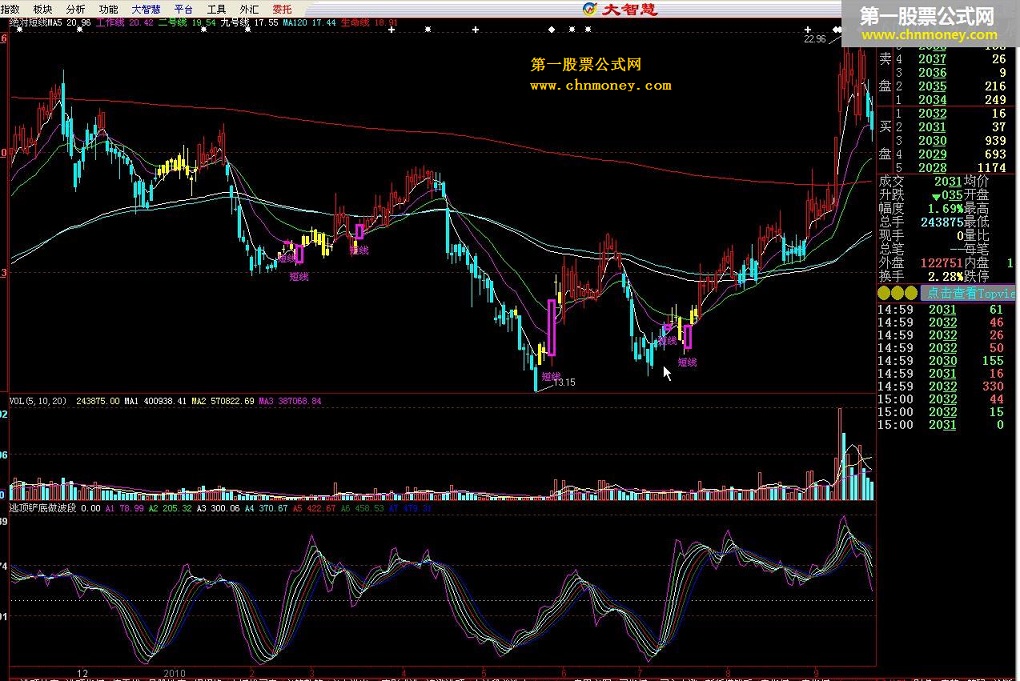
Task: Click the 15:00 tick row with volume 0
Action: pyautogui.click(x=941, y=425)
